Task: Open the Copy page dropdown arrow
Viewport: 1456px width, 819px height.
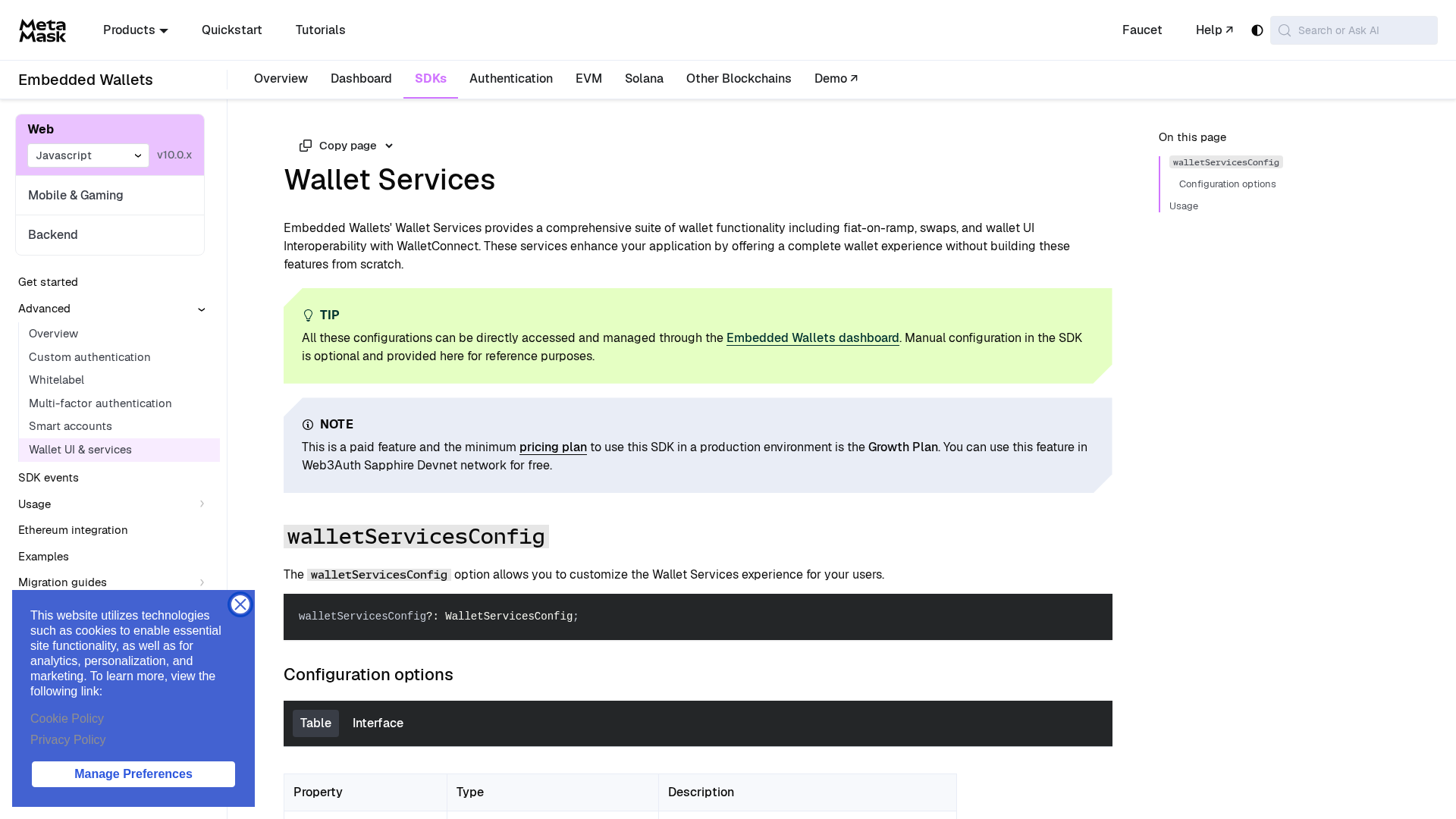Action: pyautogui.click(x=389, y=146)
